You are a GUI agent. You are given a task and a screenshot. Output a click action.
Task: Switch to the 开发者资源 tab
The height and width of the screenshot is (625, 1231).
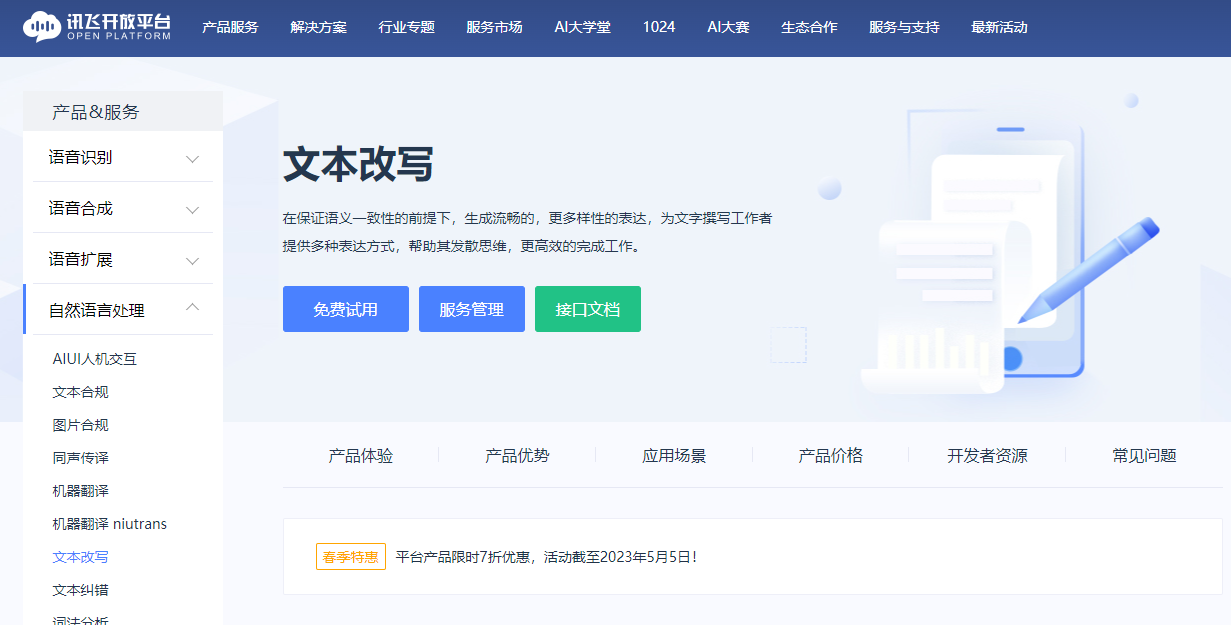pos(987,456)
